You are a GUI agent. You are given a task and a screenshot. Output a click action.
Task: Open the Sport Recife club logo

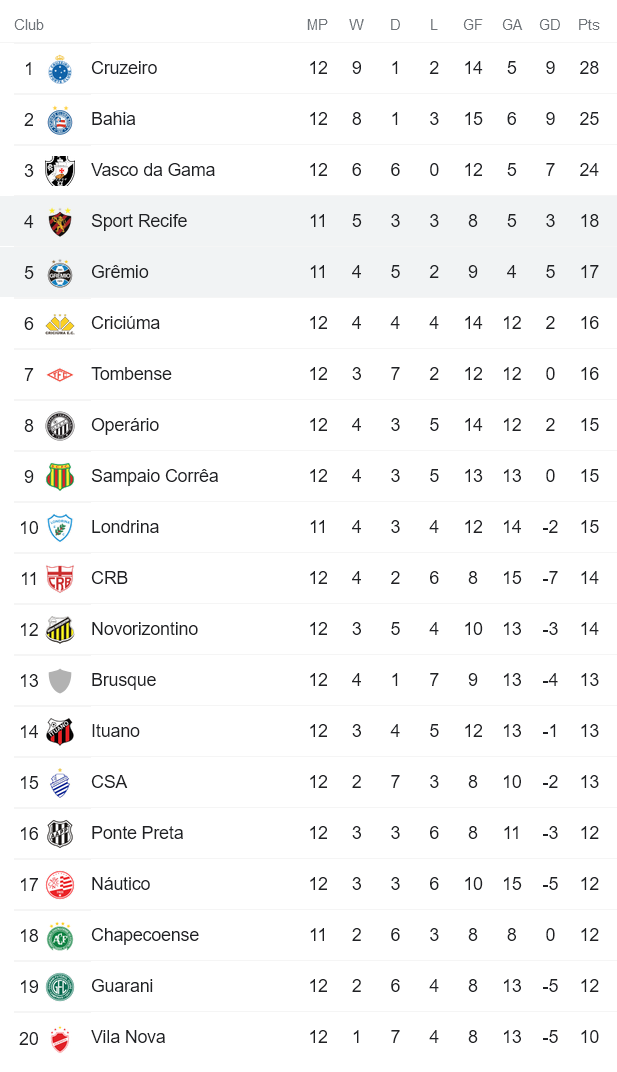click(60, 221)
